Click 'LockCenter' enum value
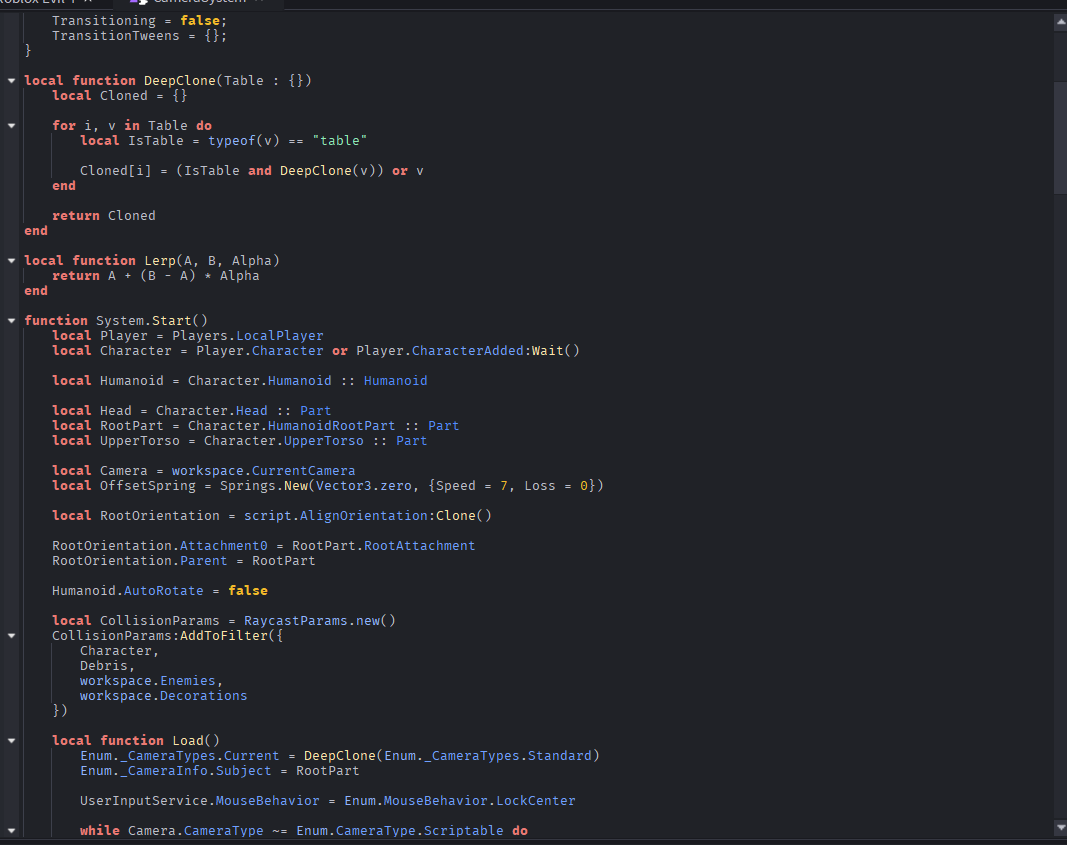 click(x=536, y=800)
